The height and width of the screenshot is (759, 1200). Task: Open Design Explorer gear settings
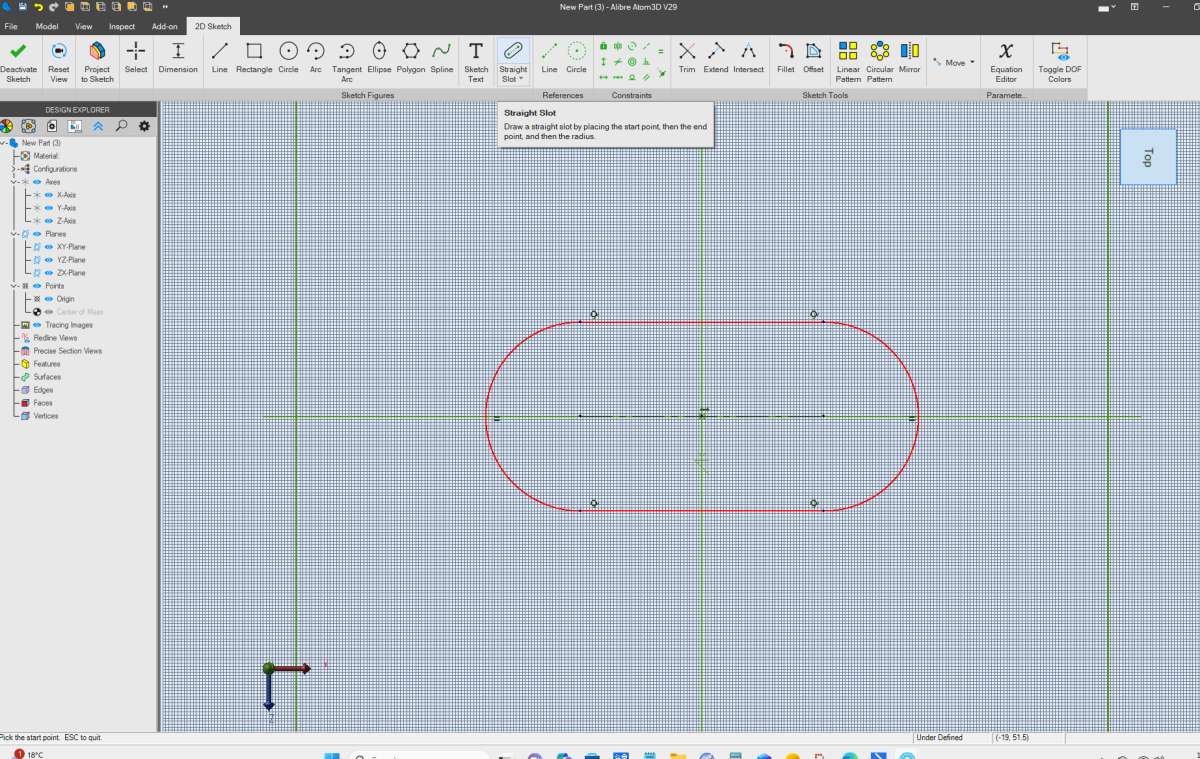coord(144,126)
